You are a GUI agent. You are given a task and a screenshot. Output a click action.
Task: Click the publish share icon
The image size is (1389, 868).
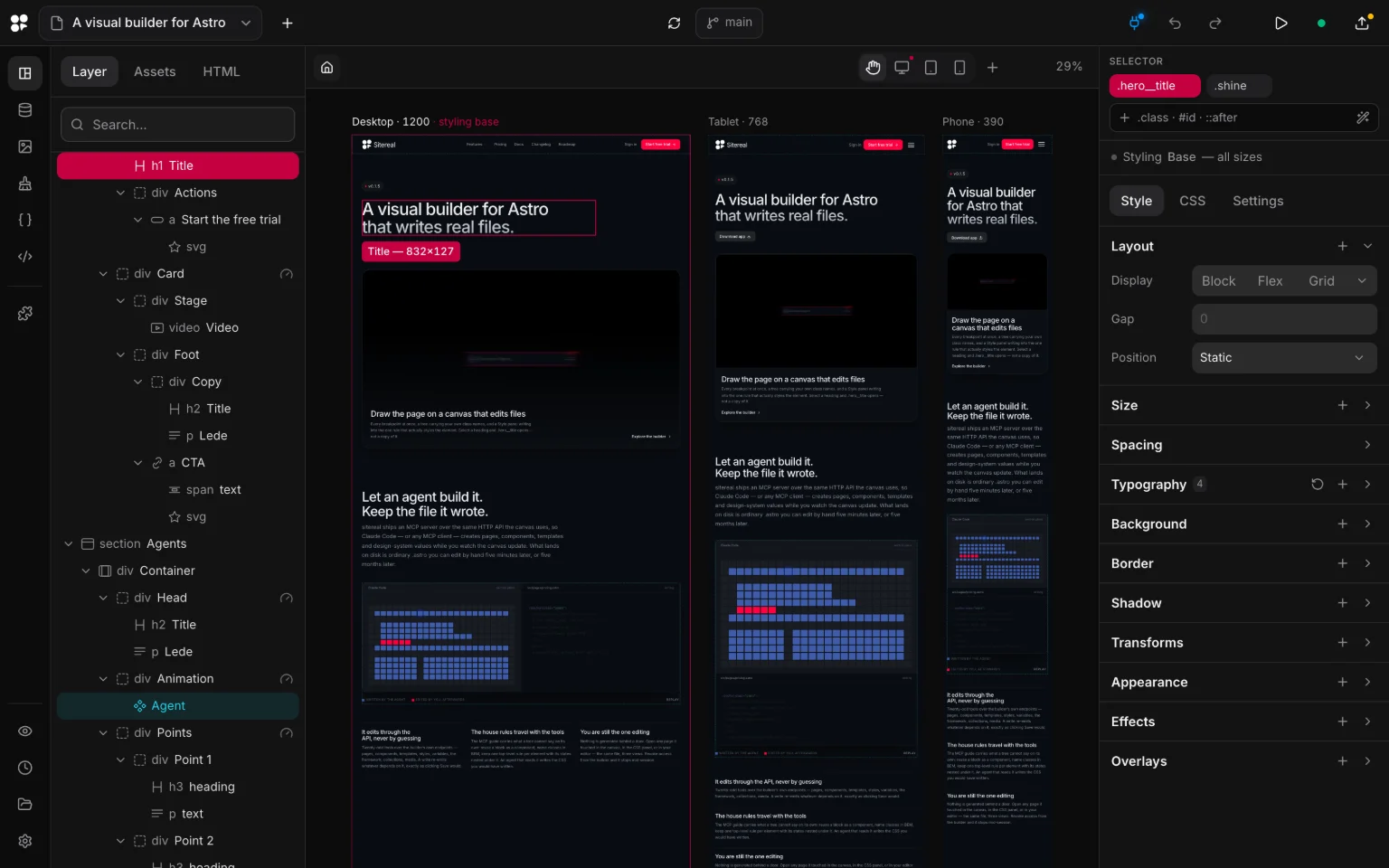[x=1362, y=24]
